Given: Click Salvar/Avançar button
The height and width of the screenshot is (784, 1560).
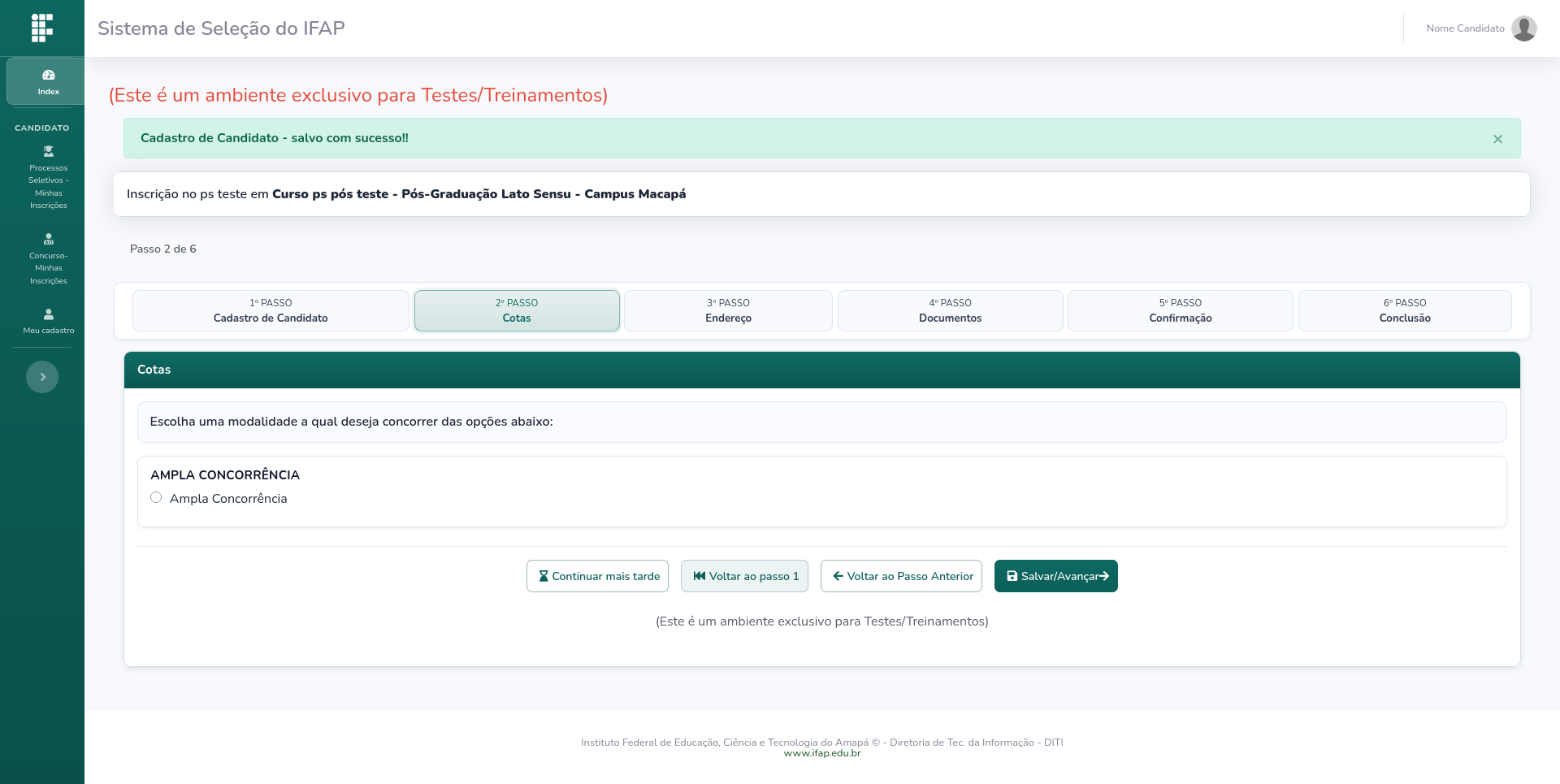Looking at the screenshot, I should (x=1055, y=576).
